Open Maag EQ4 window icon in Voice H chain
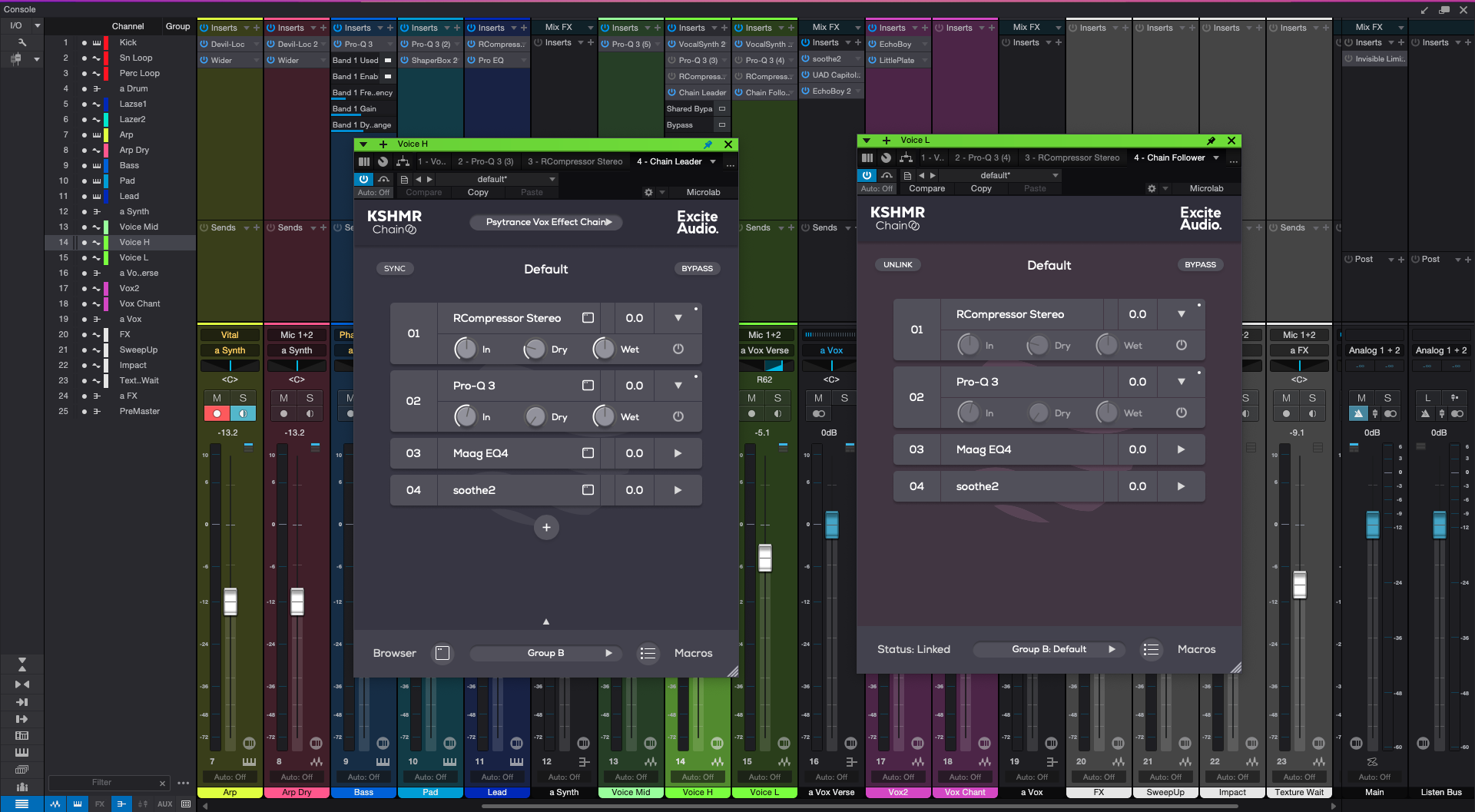Screen dimensions: 1475x812 click(x=588, y=453)
